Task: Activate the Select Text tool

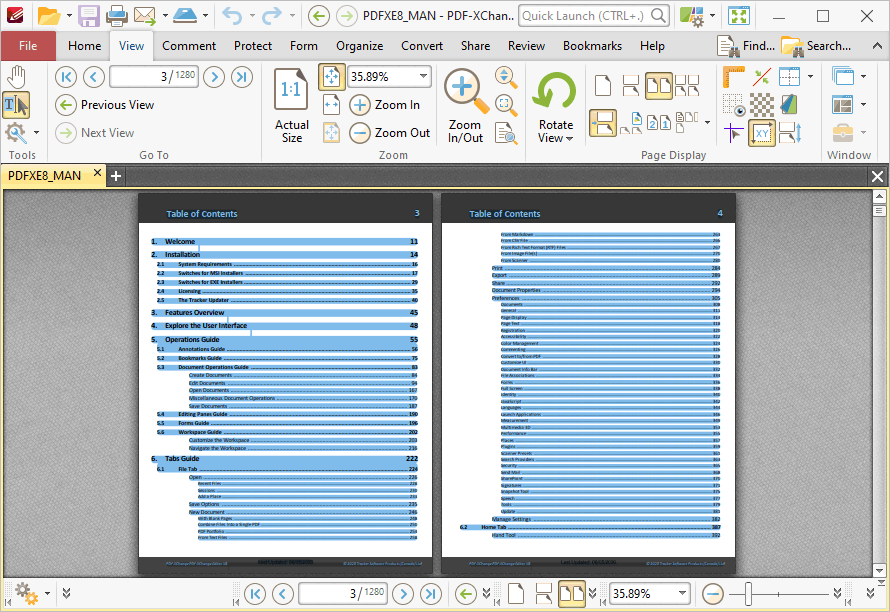Action: [x=16, y=105]
